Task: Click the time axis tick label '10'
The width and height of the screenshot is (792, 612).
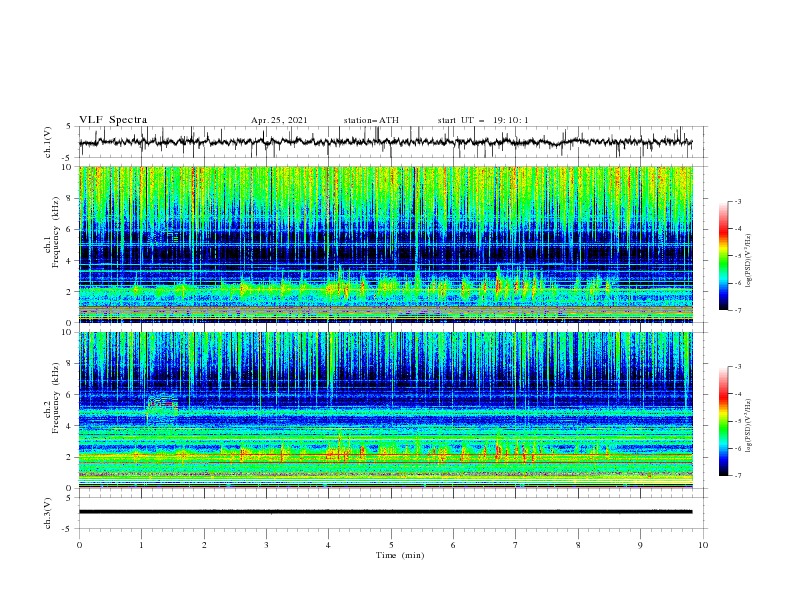Action: pyautogui.click(x=703, y=545)
